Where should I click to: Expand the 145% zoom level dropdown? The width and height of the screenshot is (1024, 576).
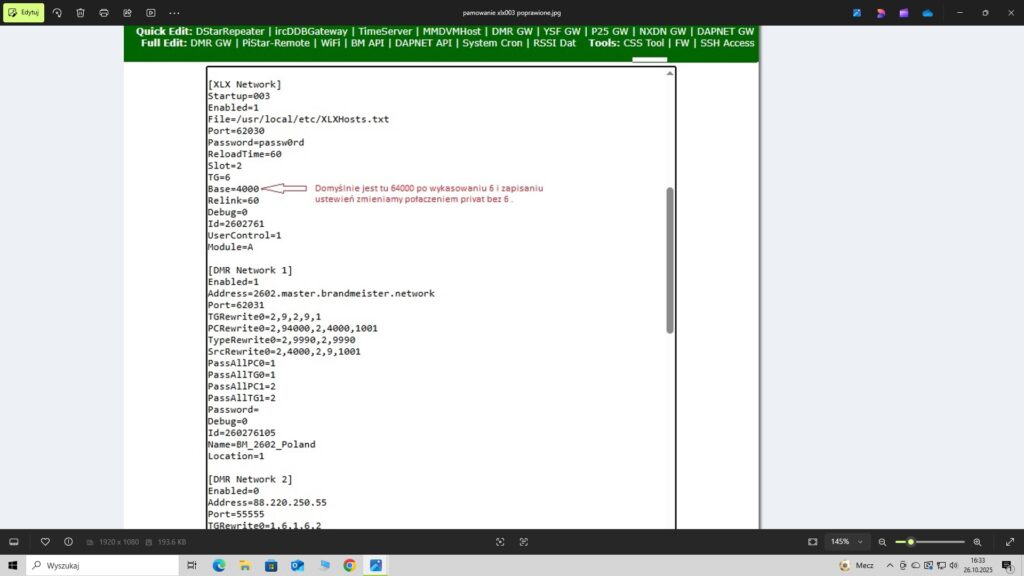(x=859, y=542)
